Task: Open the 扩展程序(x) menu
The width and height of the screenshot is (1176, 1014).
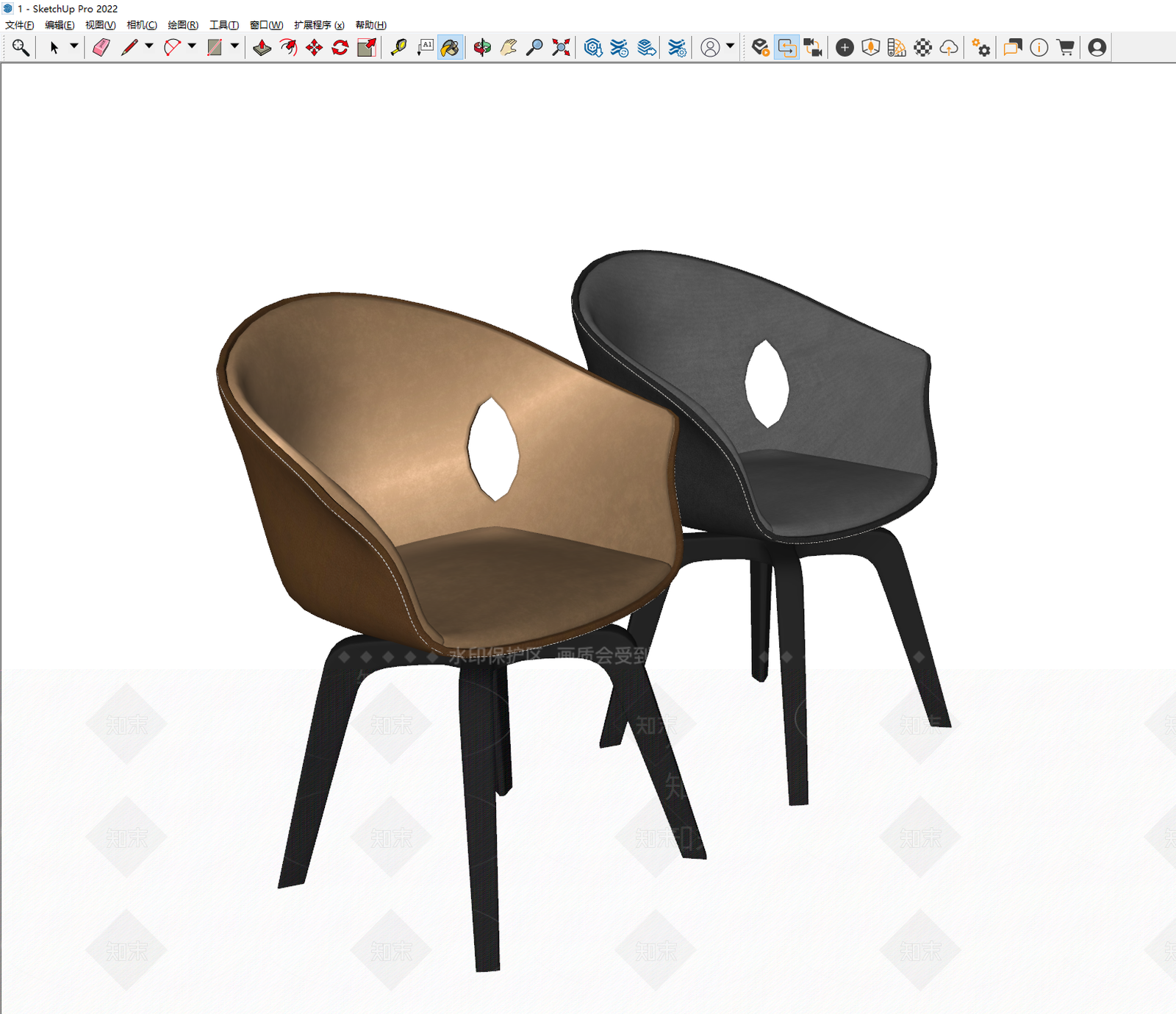Action: (319, 25)
